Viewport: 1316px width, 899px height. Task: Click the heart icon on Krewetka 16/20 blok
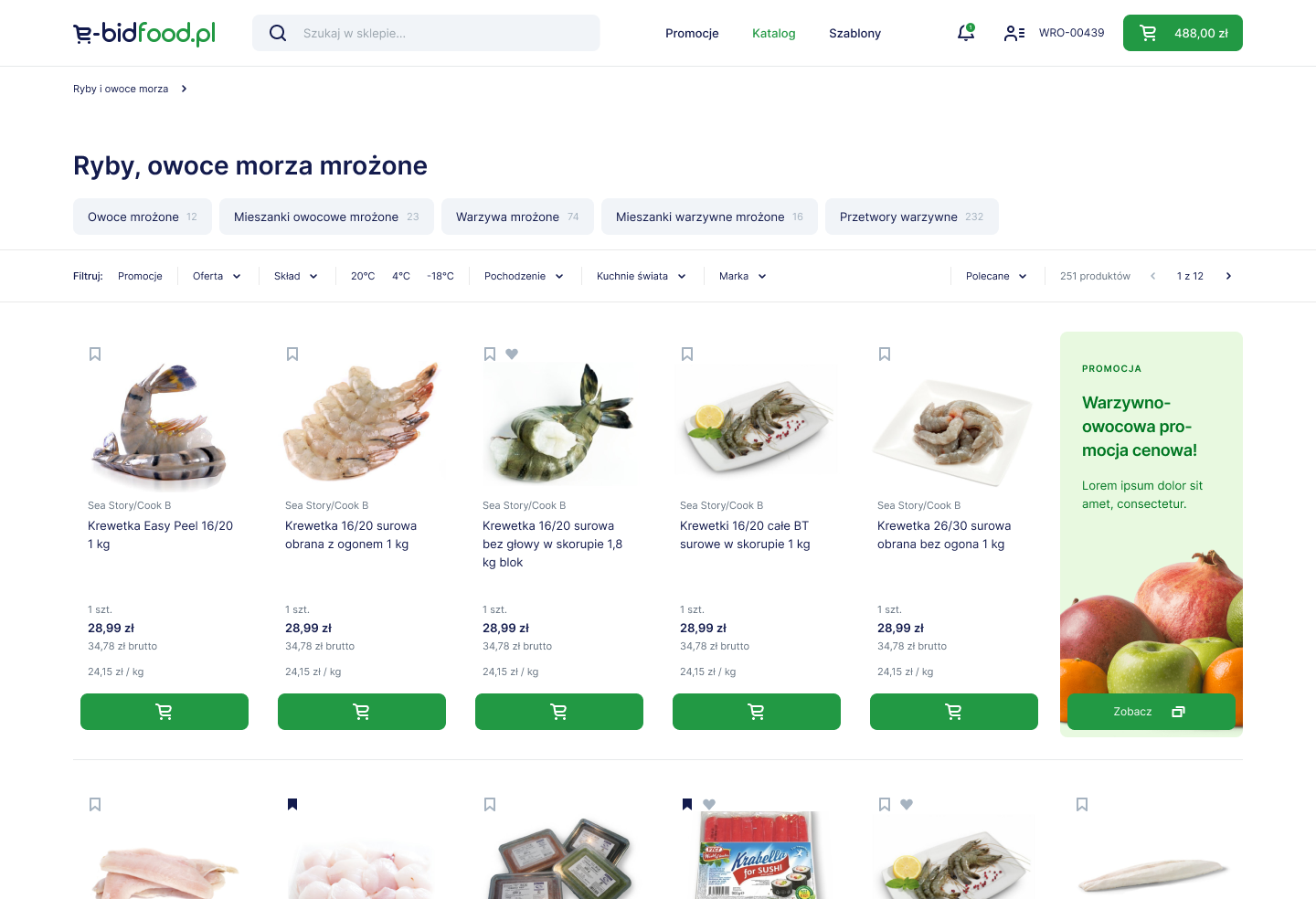point(512,354)
